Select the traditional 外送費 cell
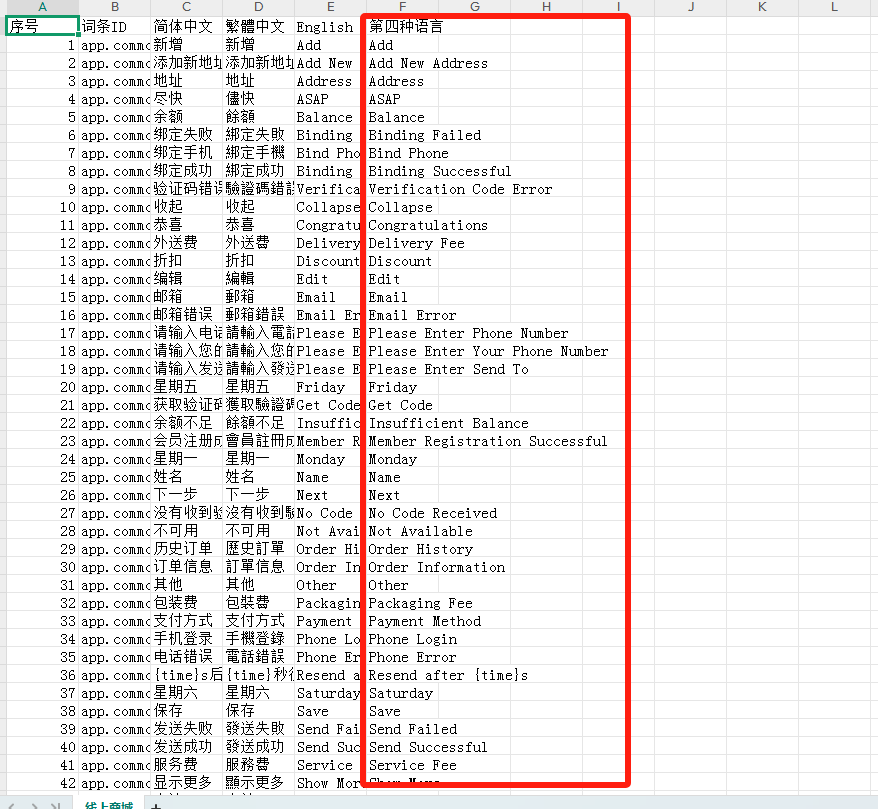Viewport: 878px width, 809px height. 258,243
